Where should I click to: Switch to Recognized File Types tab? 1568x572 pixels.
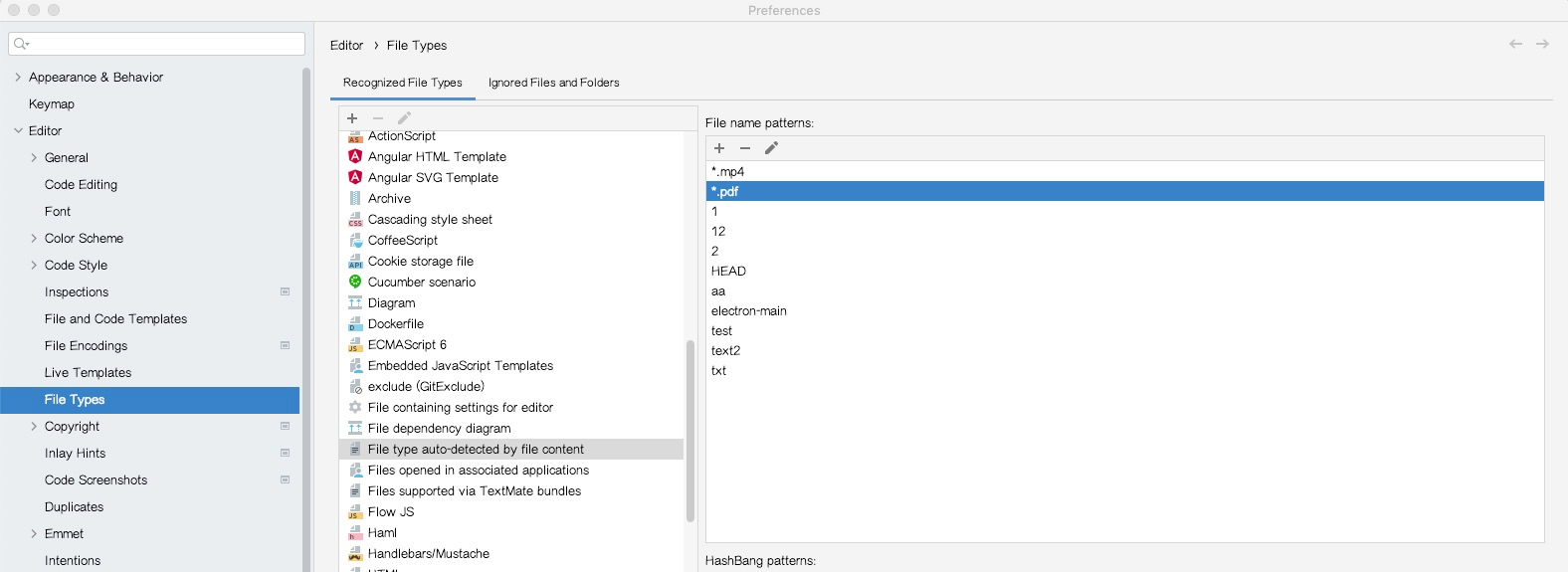point(403,83)
